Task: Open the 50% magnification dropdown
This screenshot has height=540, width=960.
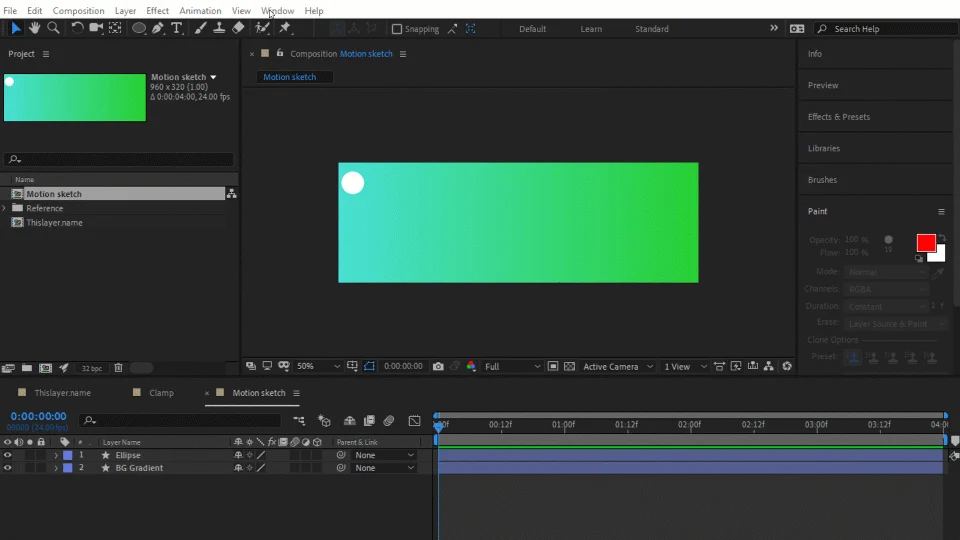Action: [x=318, y=366]
